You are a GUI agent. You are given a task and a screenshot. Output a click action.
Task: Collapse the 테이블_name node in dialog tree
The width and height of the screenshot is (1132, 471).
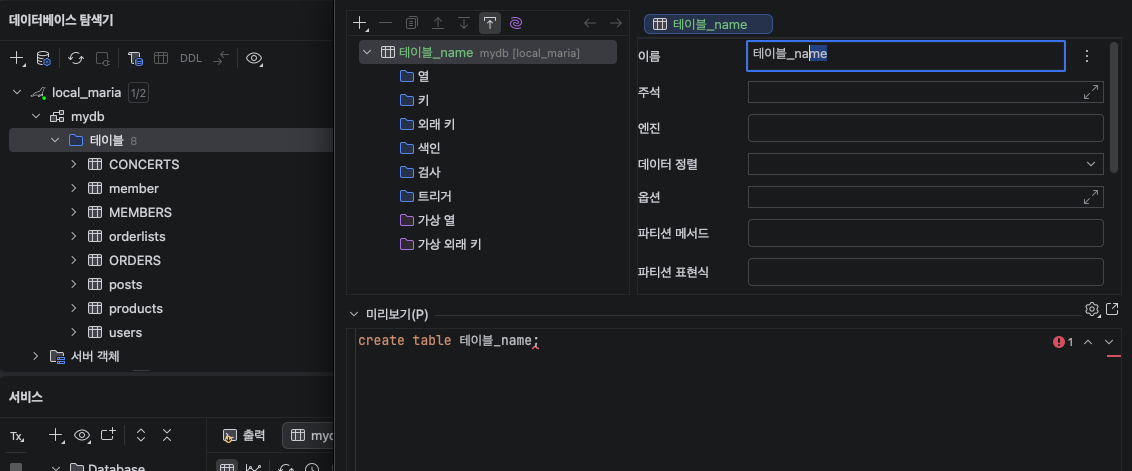pyautogui.click(x=367, y=53)
